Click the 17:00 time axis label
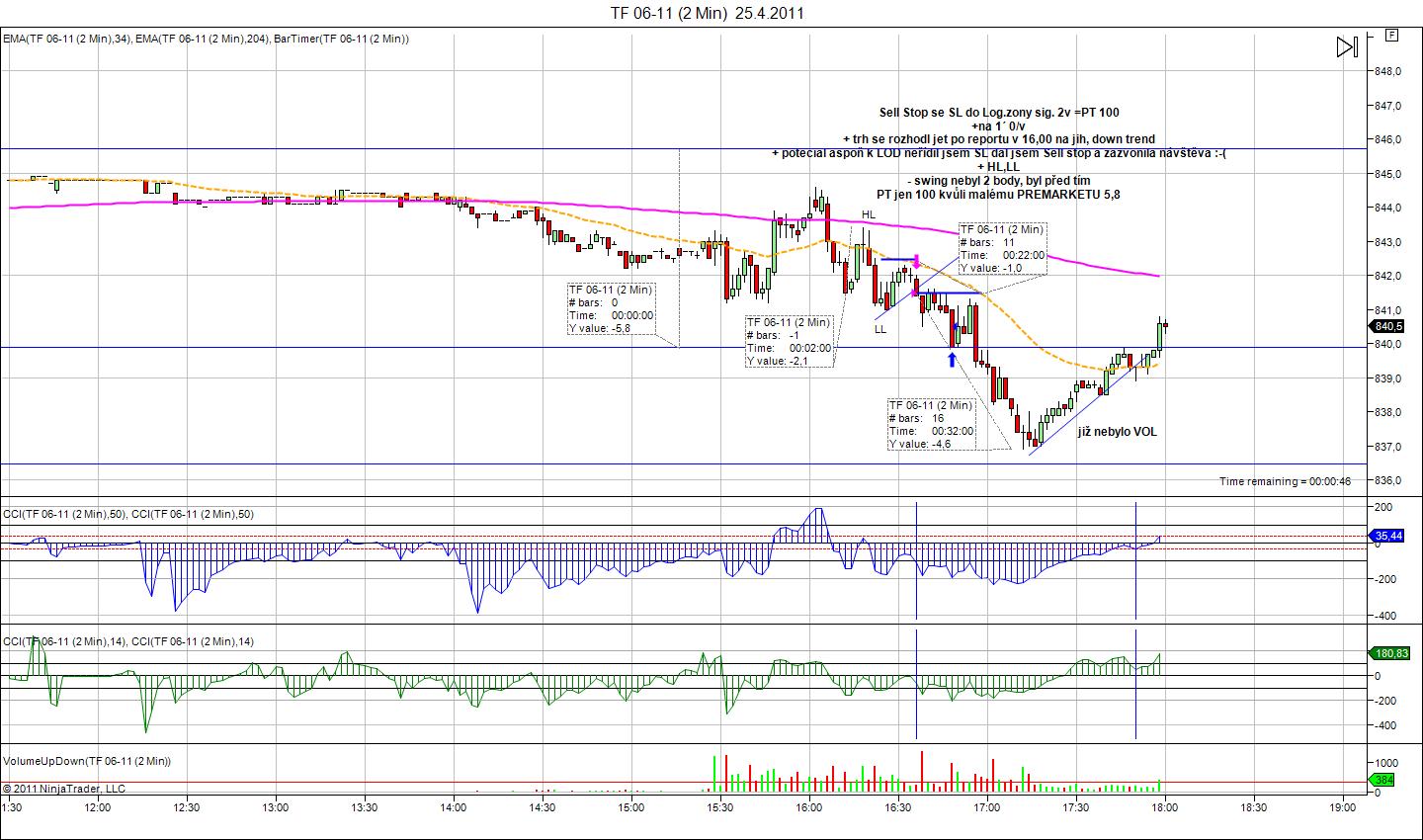This screenshot has height=840, width=1423. [x=986, y=807]
